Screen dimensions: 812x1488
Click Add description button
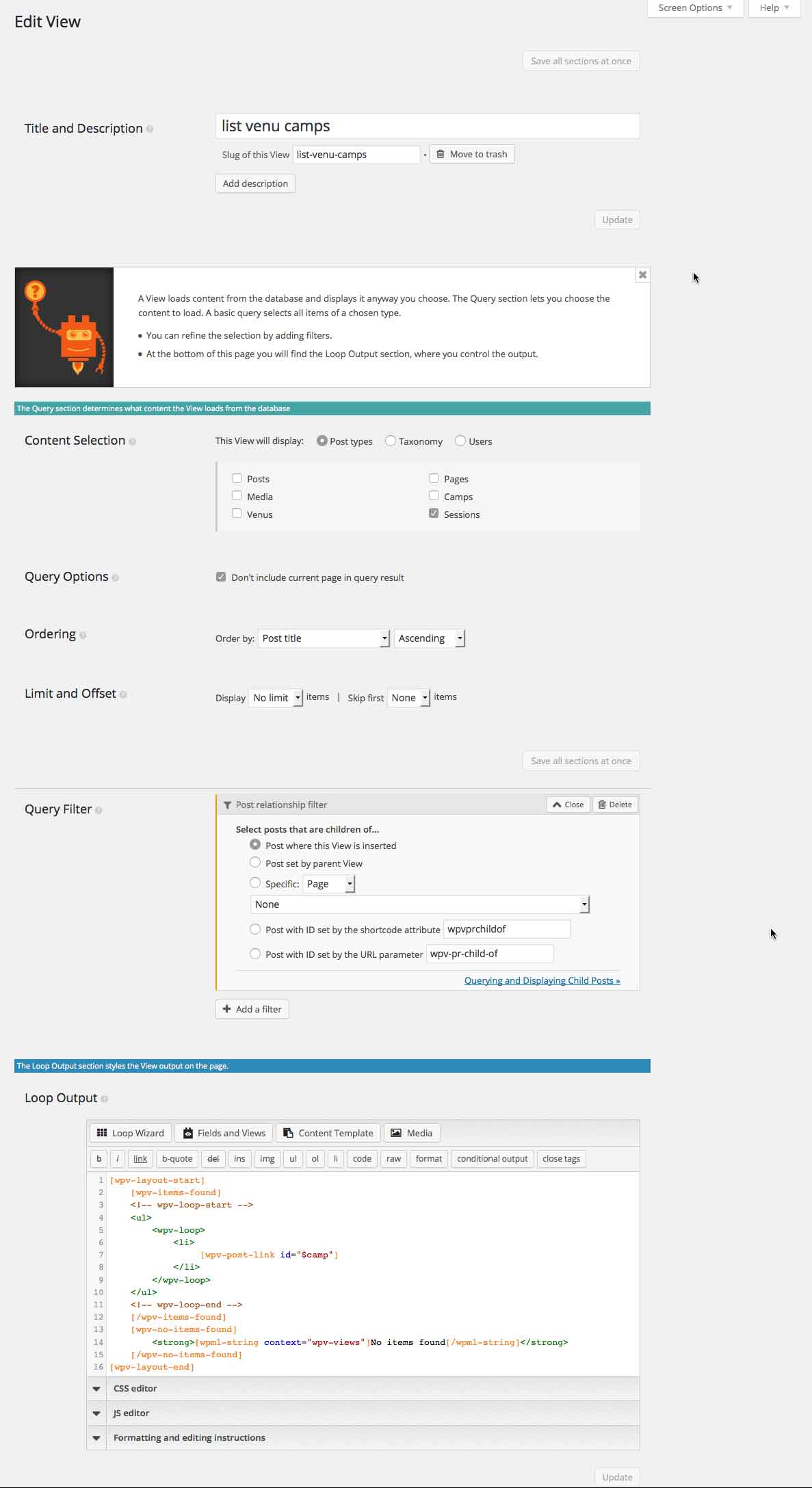click(255, 183)
